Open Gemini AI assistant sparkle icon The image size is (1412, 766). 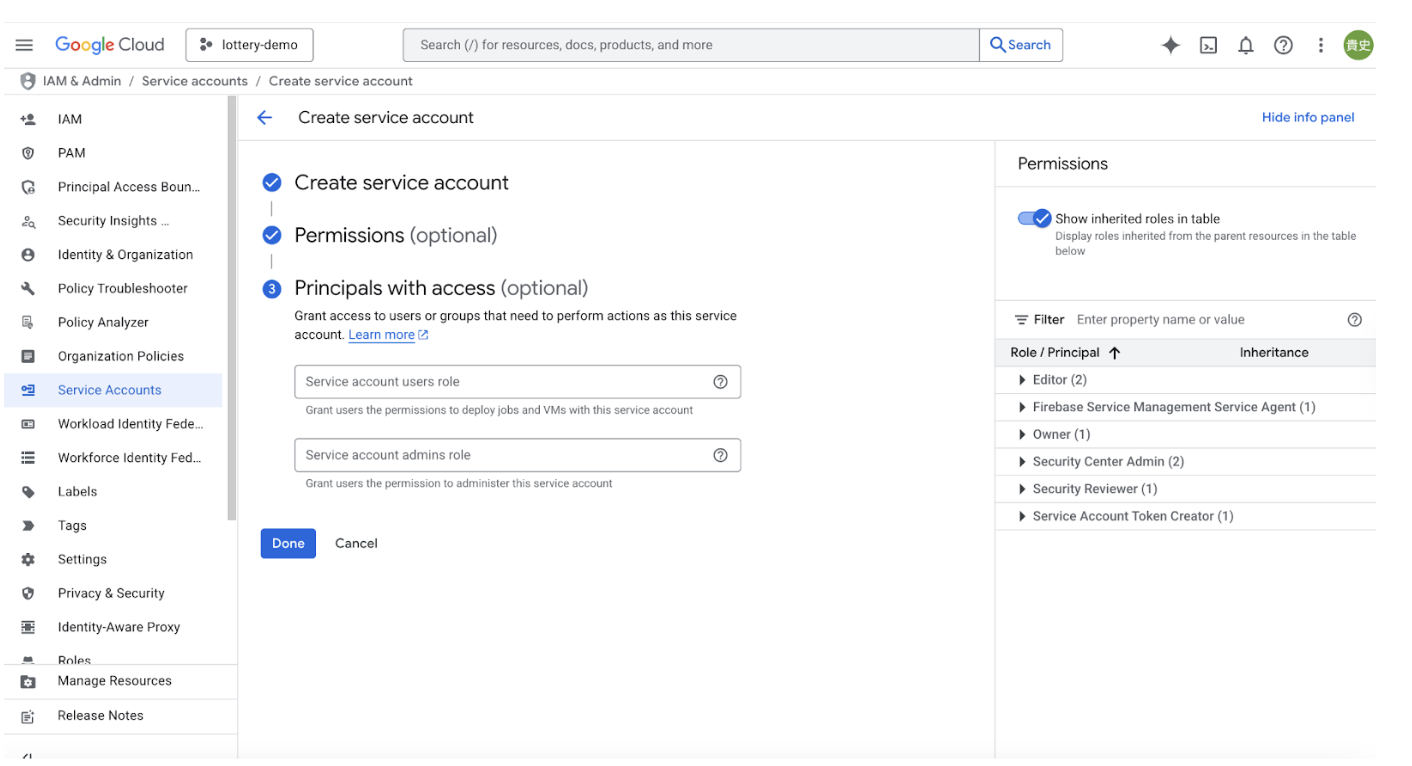[1170, 45]
